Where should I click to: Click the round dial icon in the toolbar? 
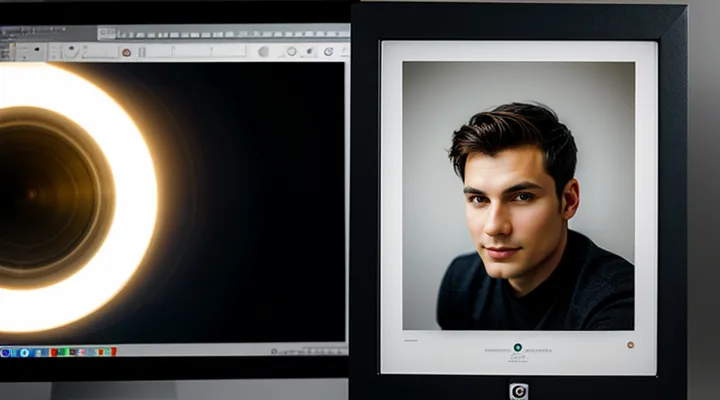pos(71,51)
